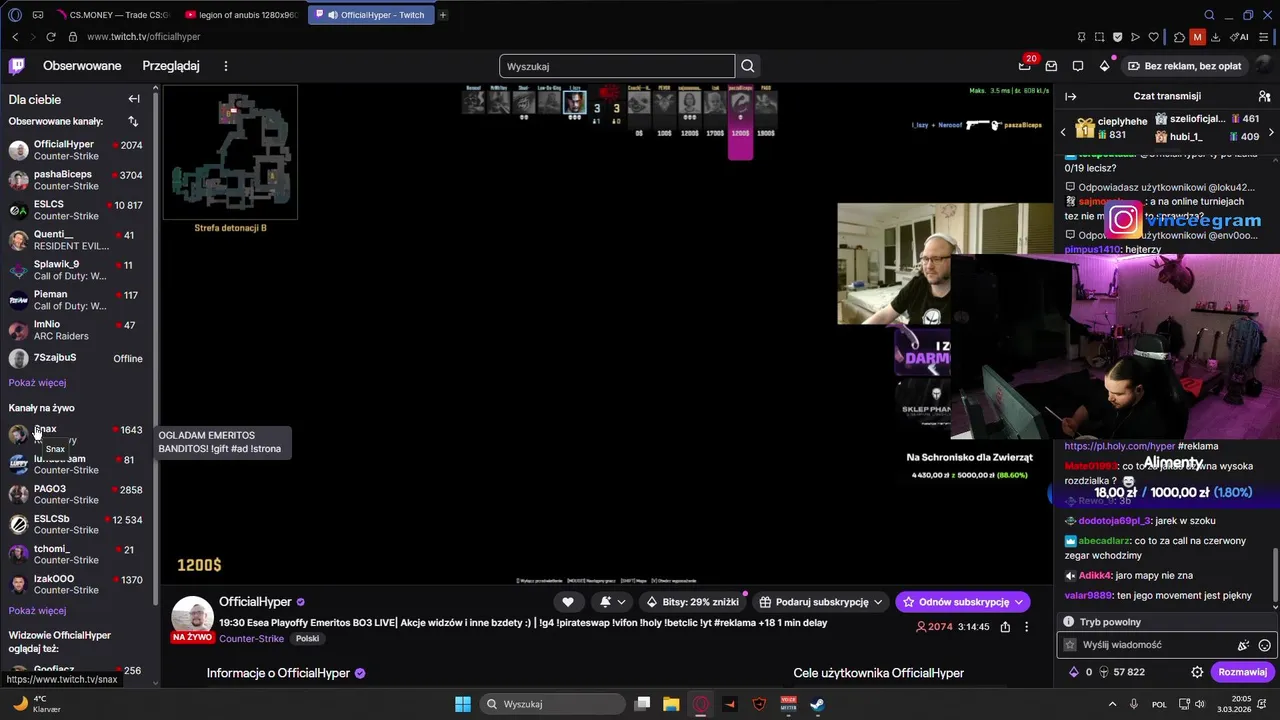The image size is (1280, 720).
Task: Open the Bits diamond icon in header
Action: [1104, 66]
